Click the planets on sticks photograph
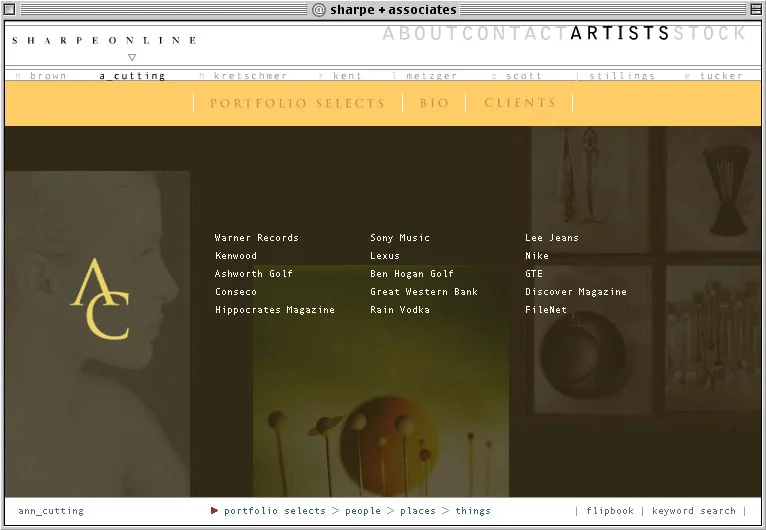 (x=381, y=381)
